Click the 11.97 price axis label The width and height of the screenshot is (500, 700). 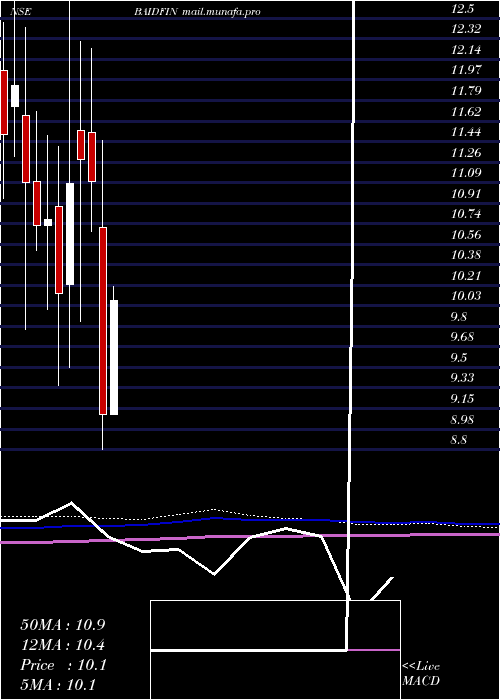(466, 70)
